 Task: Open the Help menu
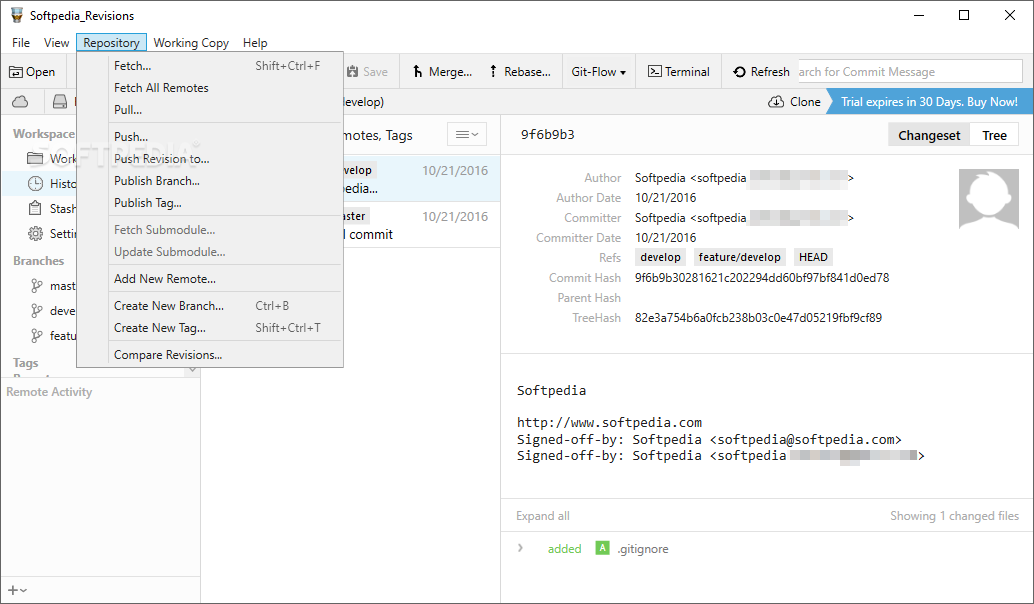[255, 43]
